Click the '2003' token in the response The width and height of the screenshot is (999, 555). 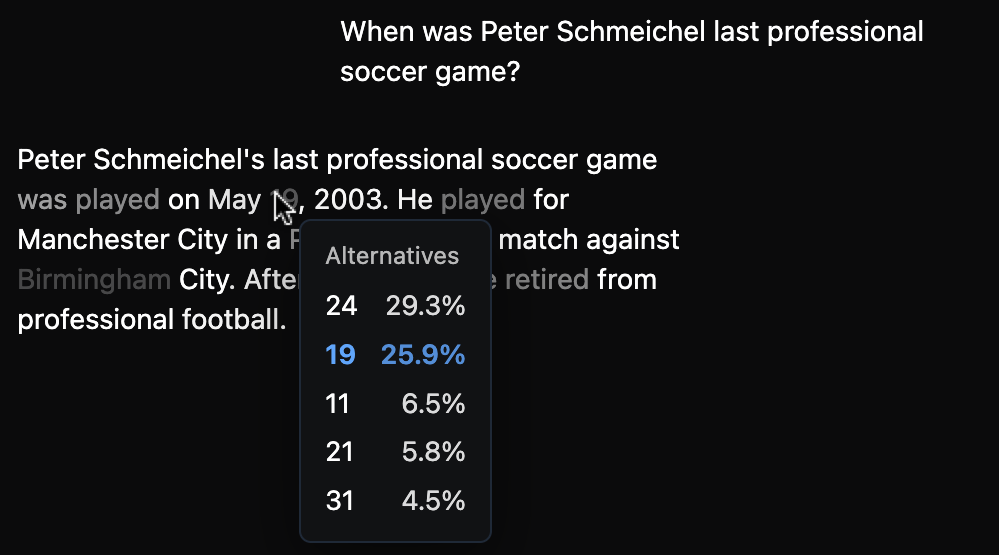point(348,200)
